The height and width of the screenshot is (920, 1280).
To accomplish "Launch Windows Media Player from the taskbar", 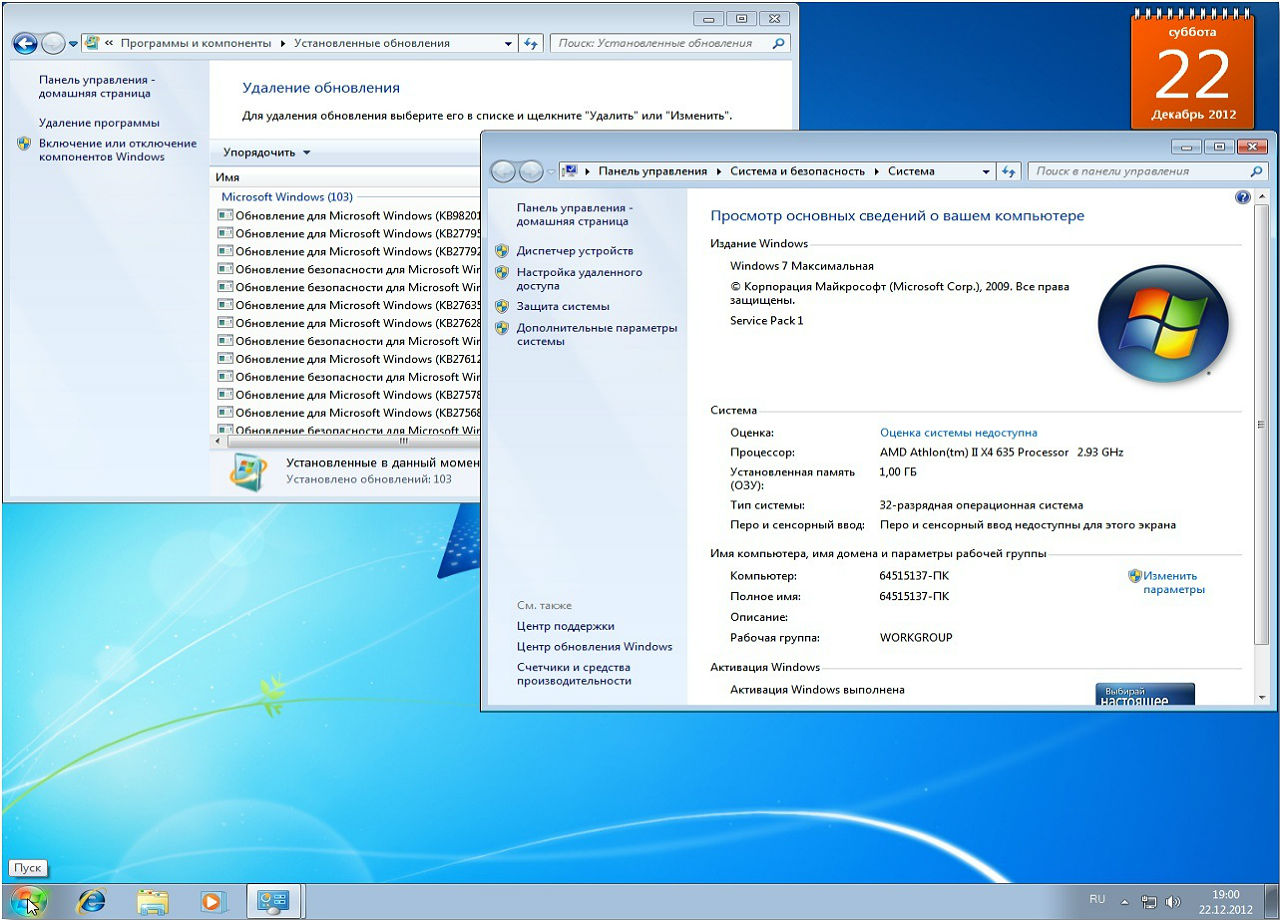I will click(212, 901).
